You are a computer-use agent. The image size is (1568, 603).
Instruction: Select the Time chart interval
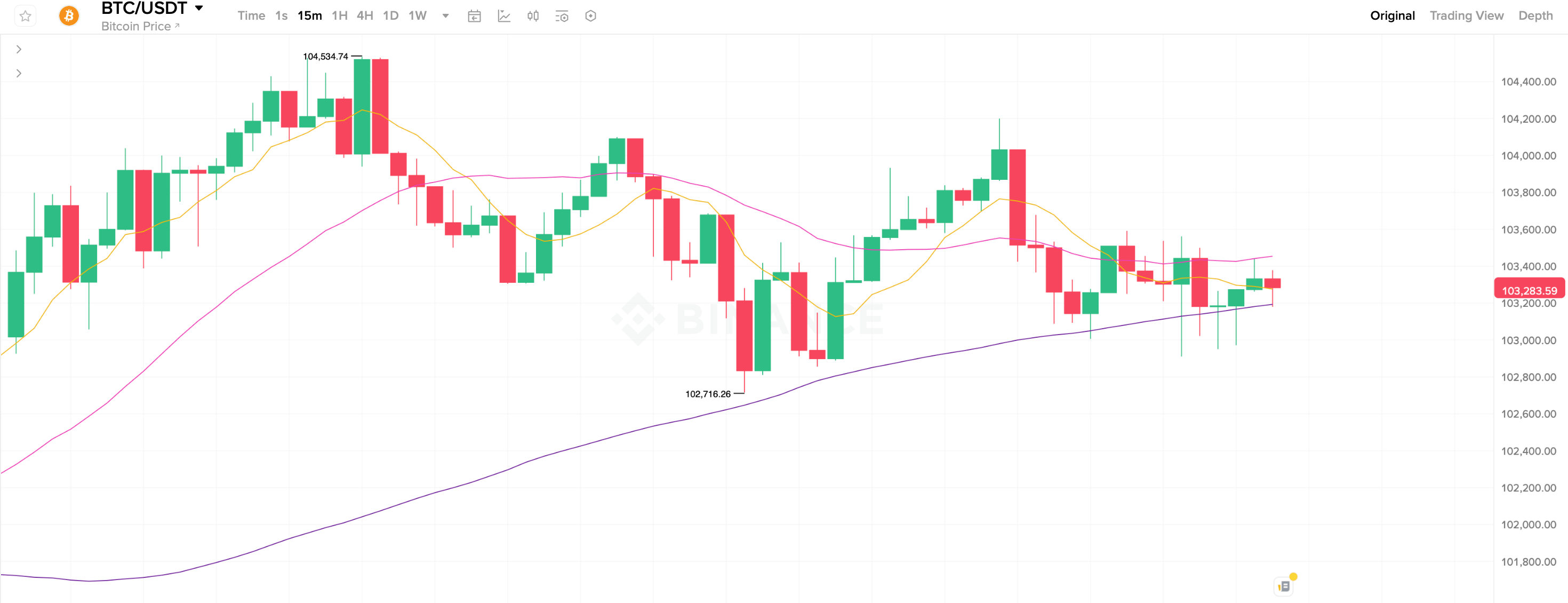[x=251, y=16]
